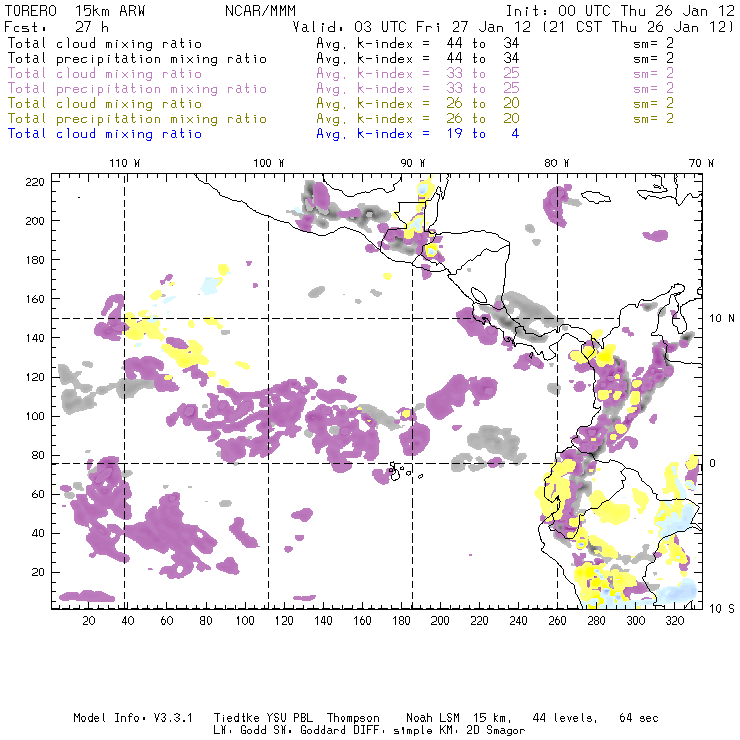Select the "Init: 00 UTC Thu 26 Jan 12" text
740x740 pixels.
(620, 11)
